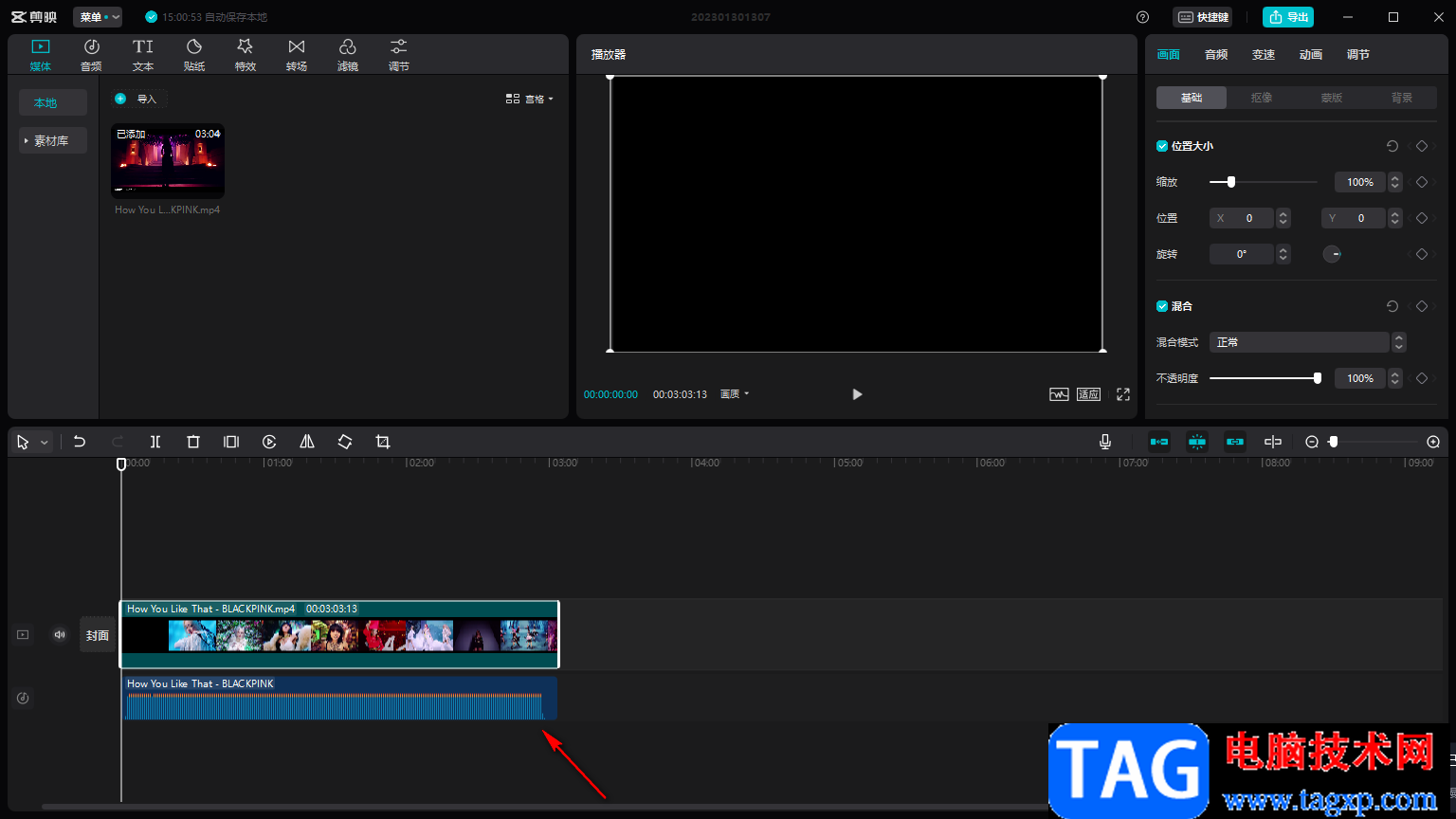The width and height of the screenshot is (1456, 819).
Task: Select the split clip tool
Action: (155, 442)
